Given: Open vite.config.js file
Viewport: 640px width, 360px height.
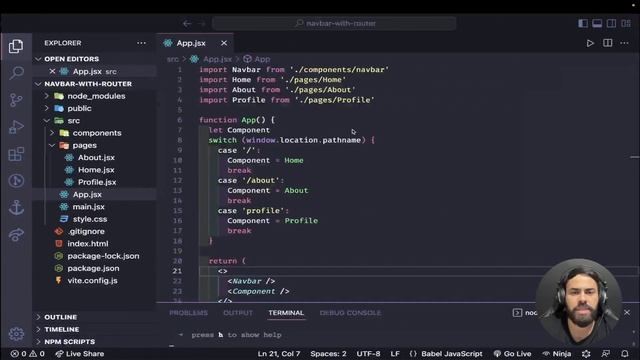Looking at the screenshot, I should [x=92, y=280].
